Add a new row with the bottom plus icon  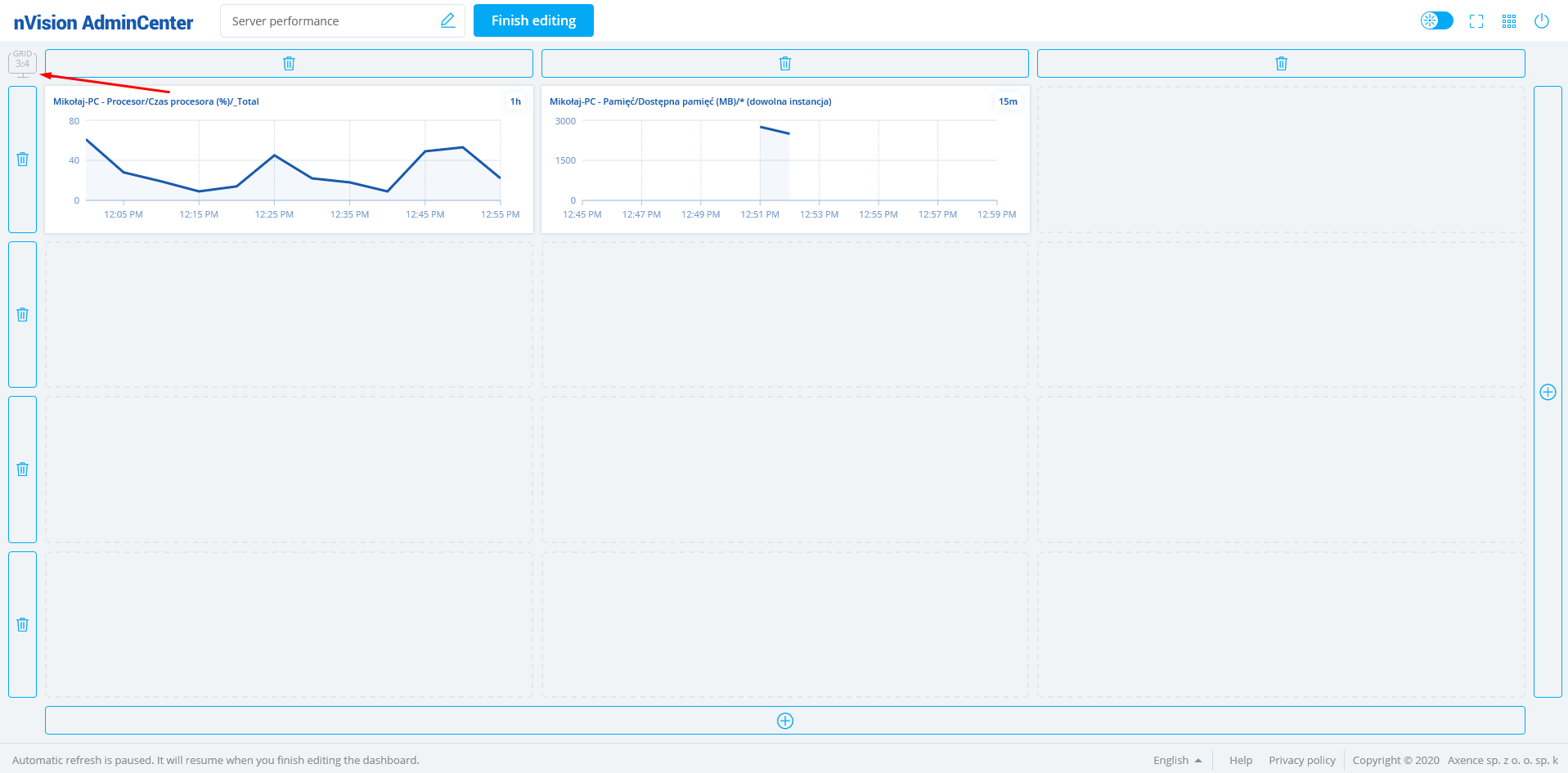(784, 721)
